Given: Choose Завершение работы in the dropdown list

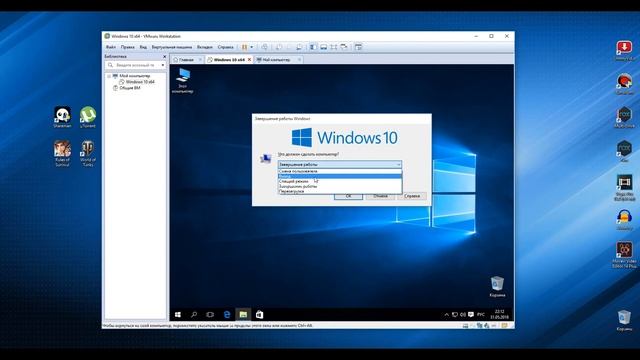Looking at the screenshot, I should coord(340,186).
